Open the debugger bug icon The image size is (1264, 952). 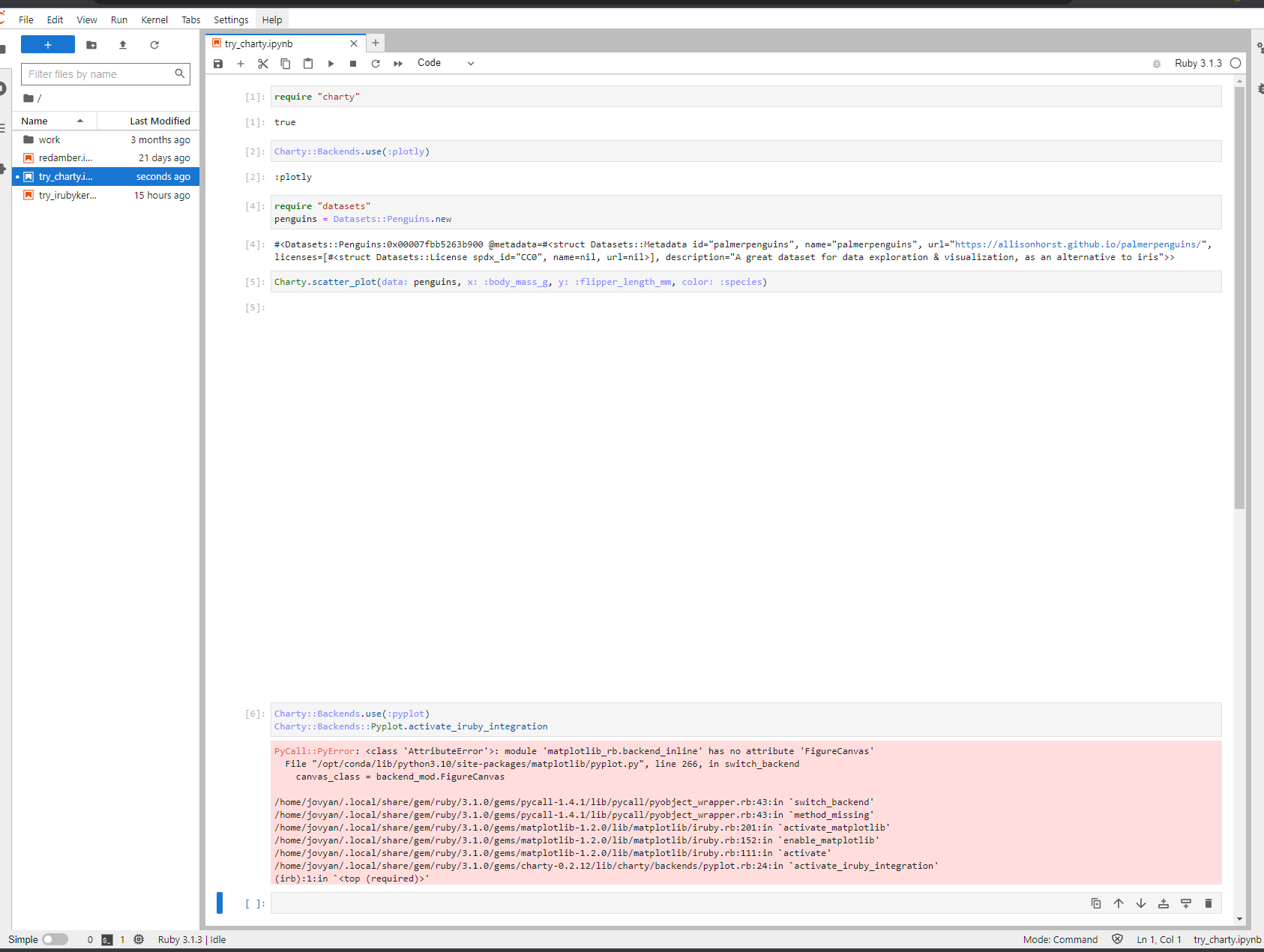coord(1157,64)
